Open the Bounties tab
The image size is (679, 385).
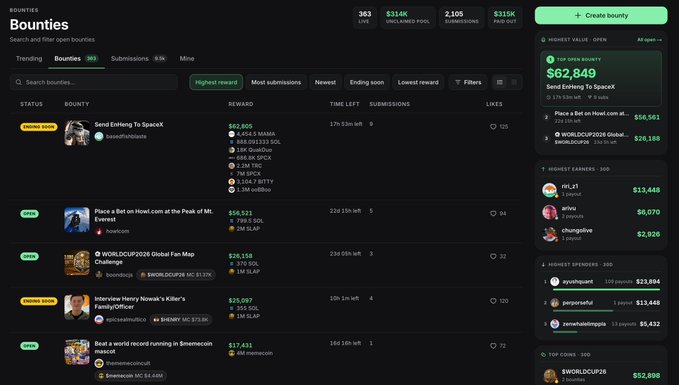(x=76, y=58)
